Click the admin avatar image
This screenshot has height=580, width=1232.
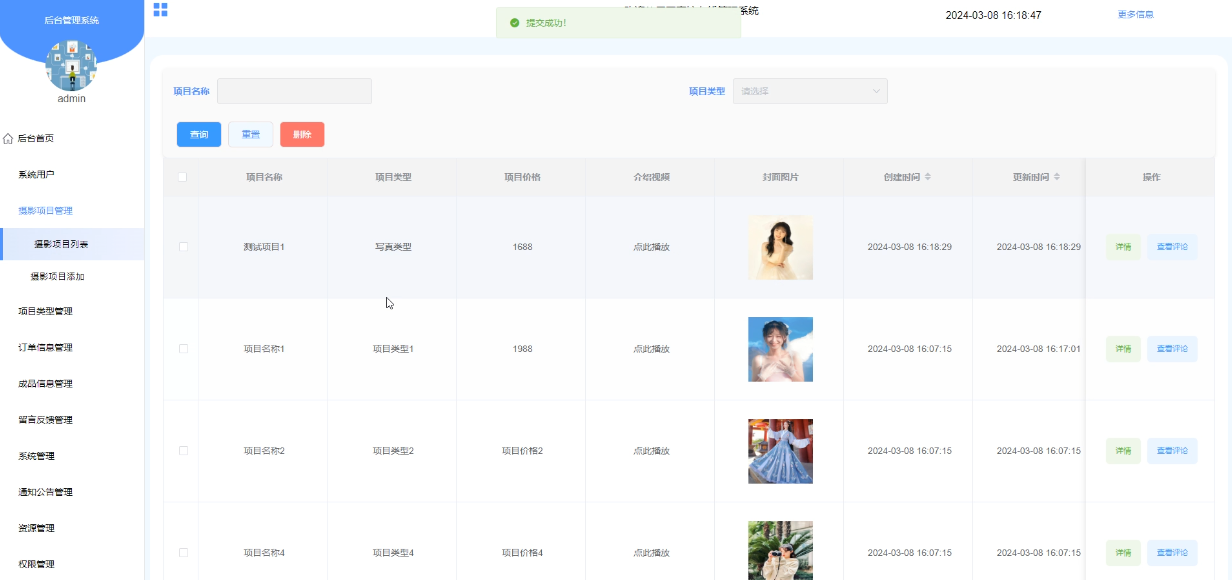(x=71, y=66)
